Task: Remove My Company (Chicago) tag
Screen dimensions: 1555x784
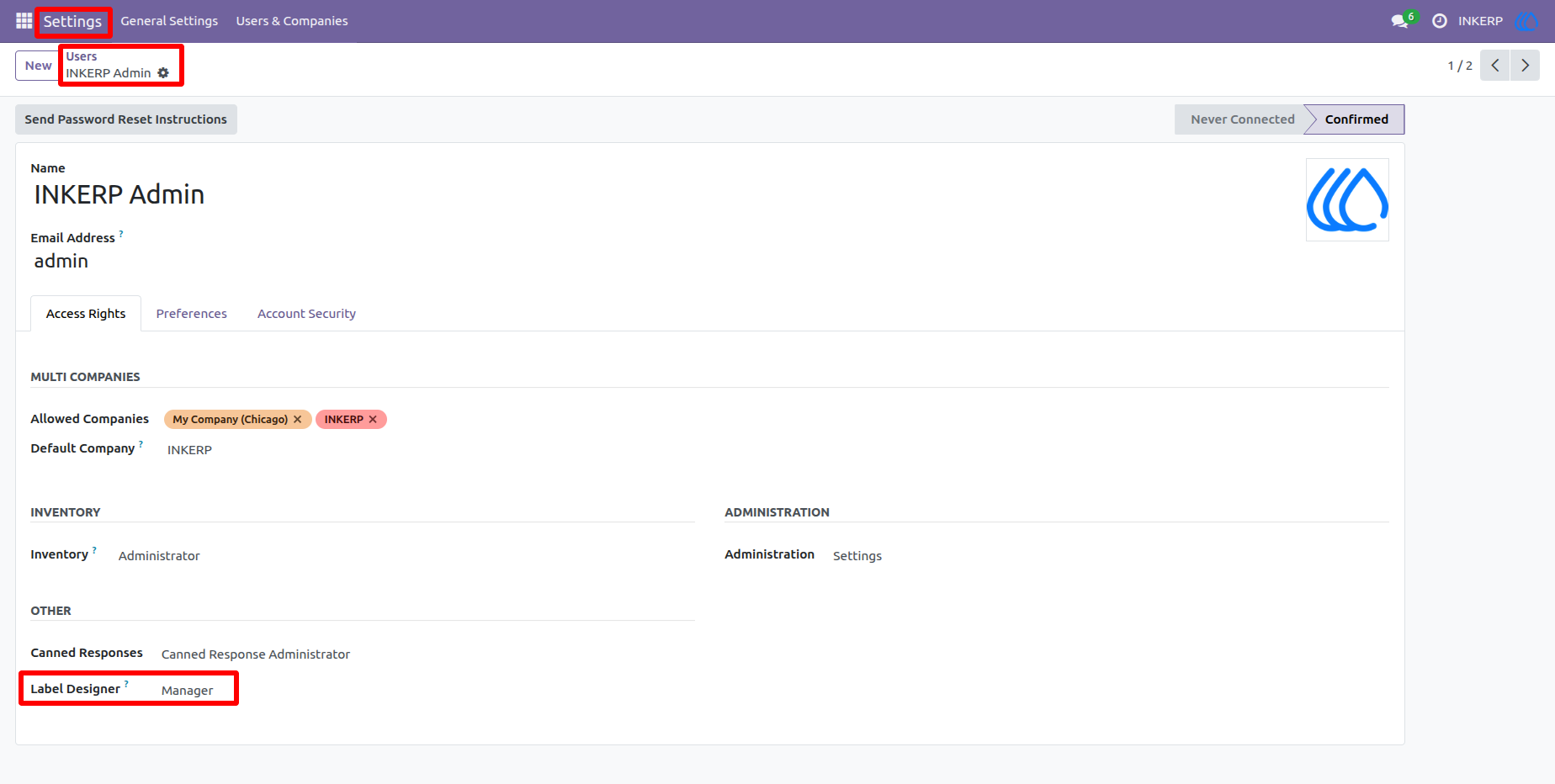Action: [x=298, y=419]
